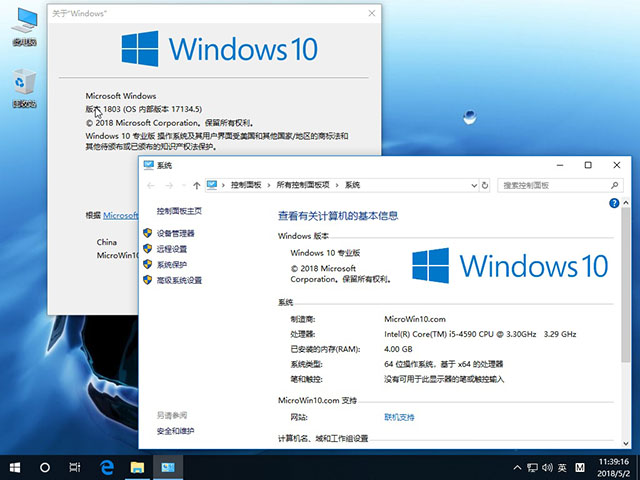Click the shield icon beside 设备管理器

click(147, 233)
